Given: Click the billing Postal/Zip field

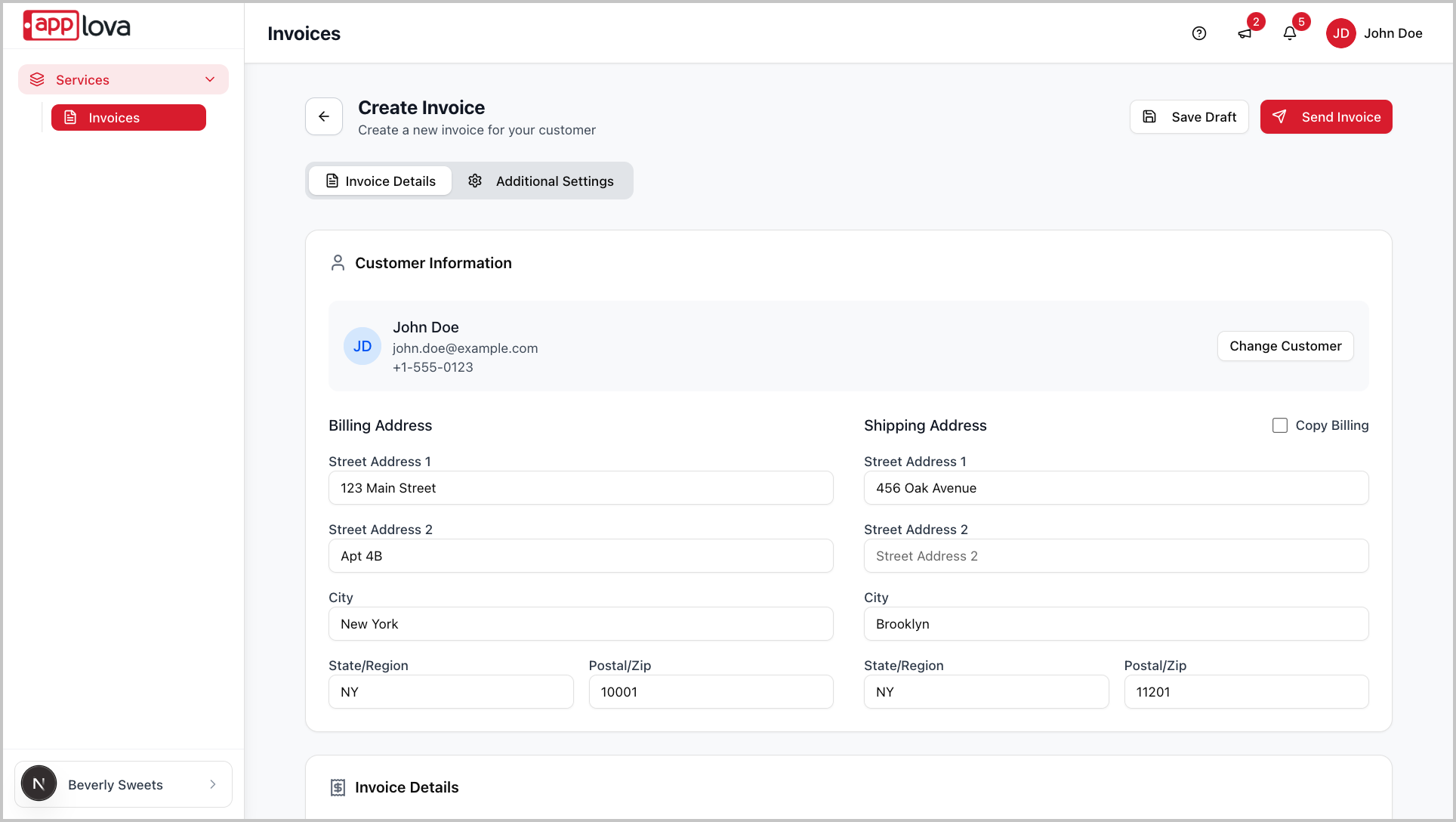Looking at the screenshot, I should [x=711, y=692].
